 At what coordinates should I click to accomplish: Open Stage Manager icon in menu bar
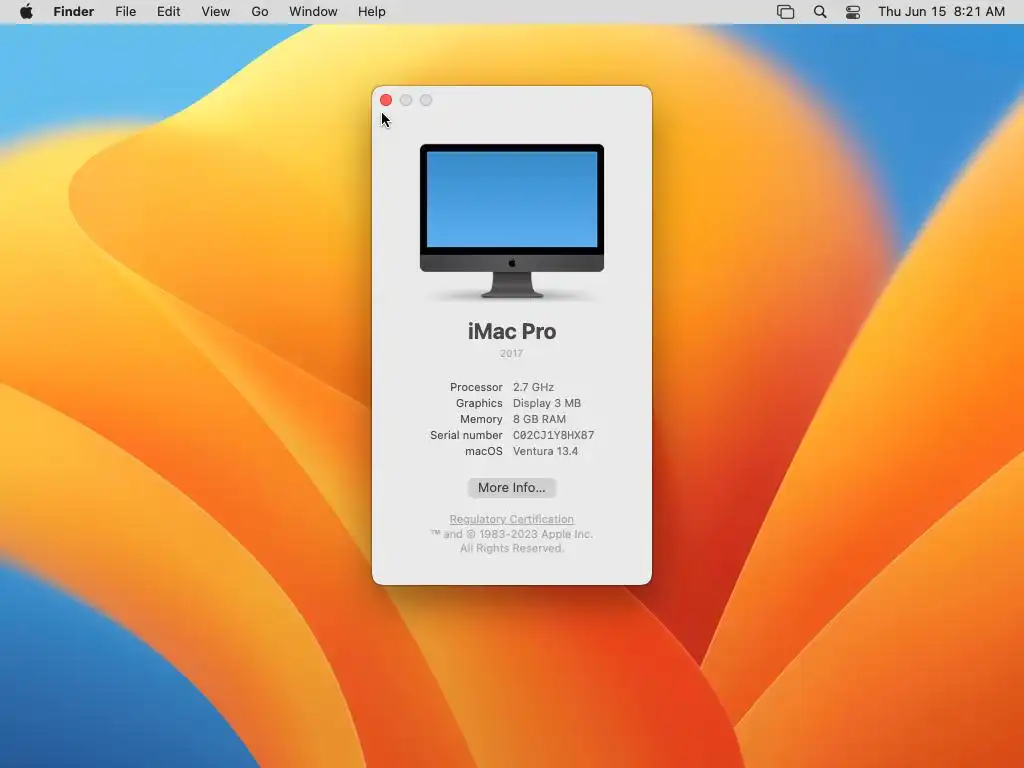(x=786, y=12)
